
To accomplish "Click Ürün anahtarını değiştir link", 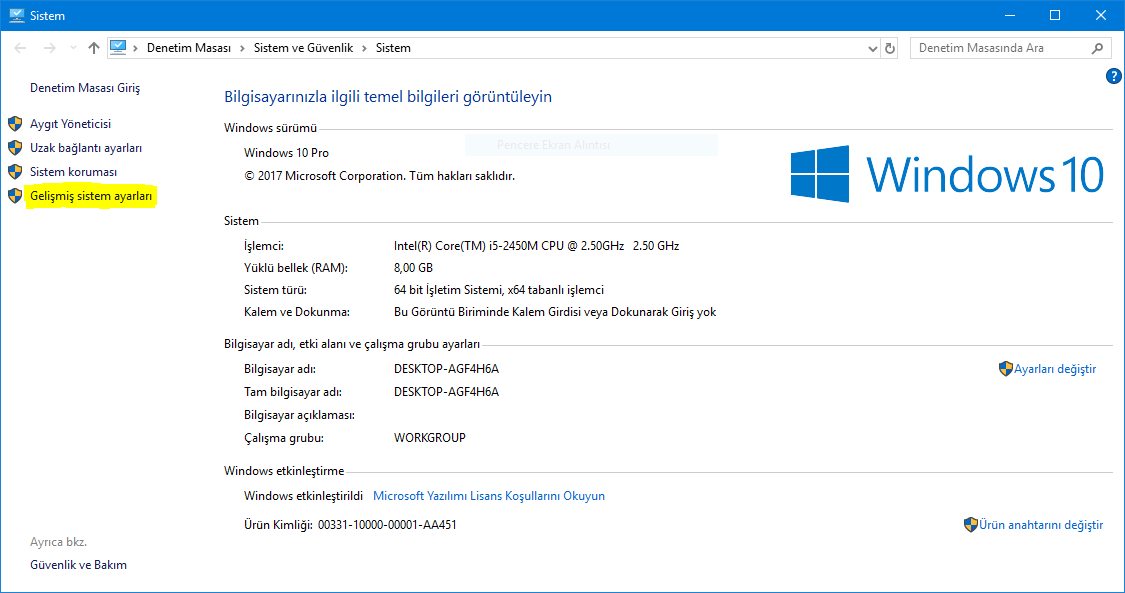I will click(x=1041, y=525).
